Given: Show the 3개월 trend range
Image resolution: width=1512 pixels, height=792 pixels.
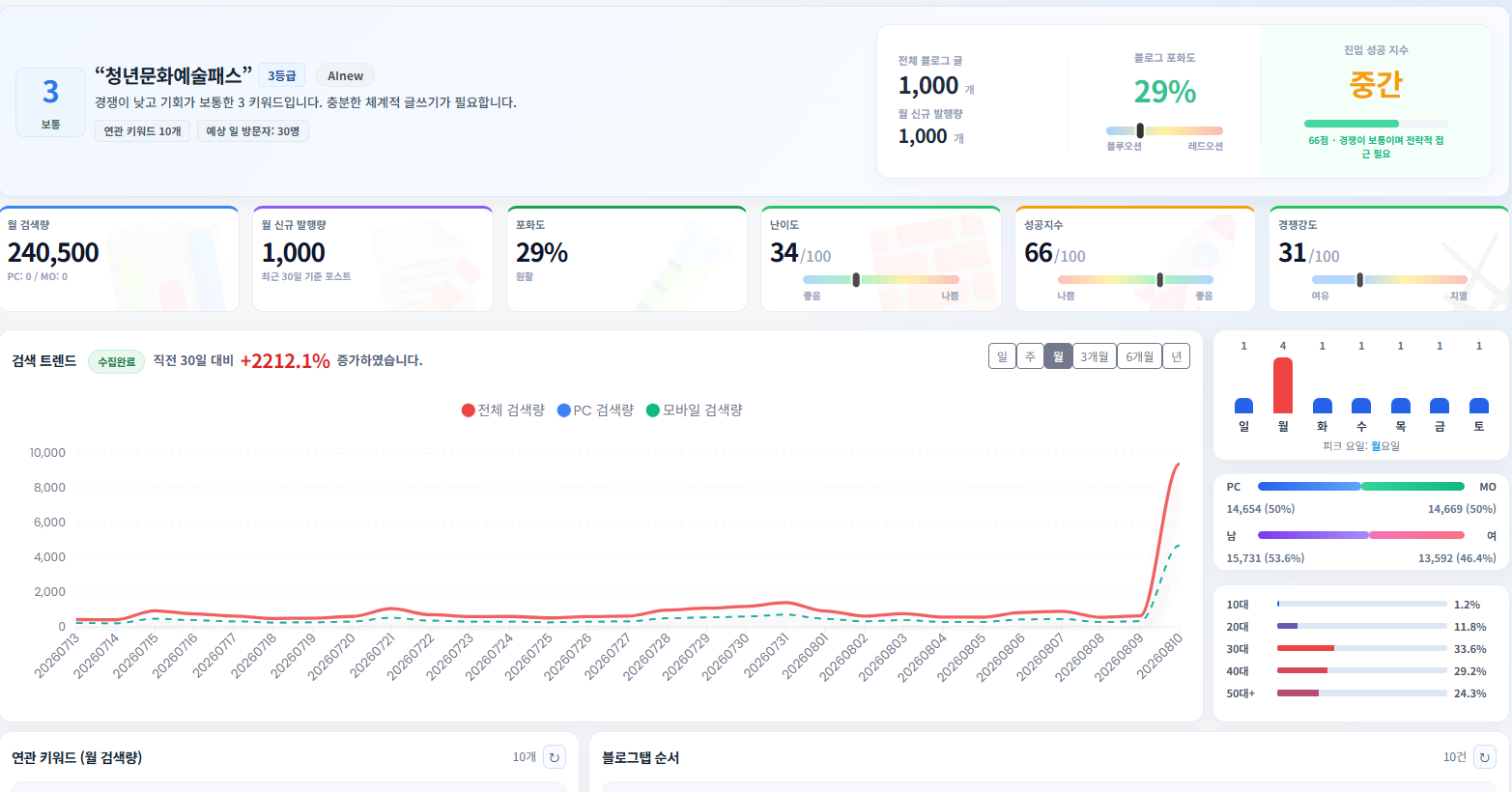Looking at the screenshot, I should tap(1095, 356).
